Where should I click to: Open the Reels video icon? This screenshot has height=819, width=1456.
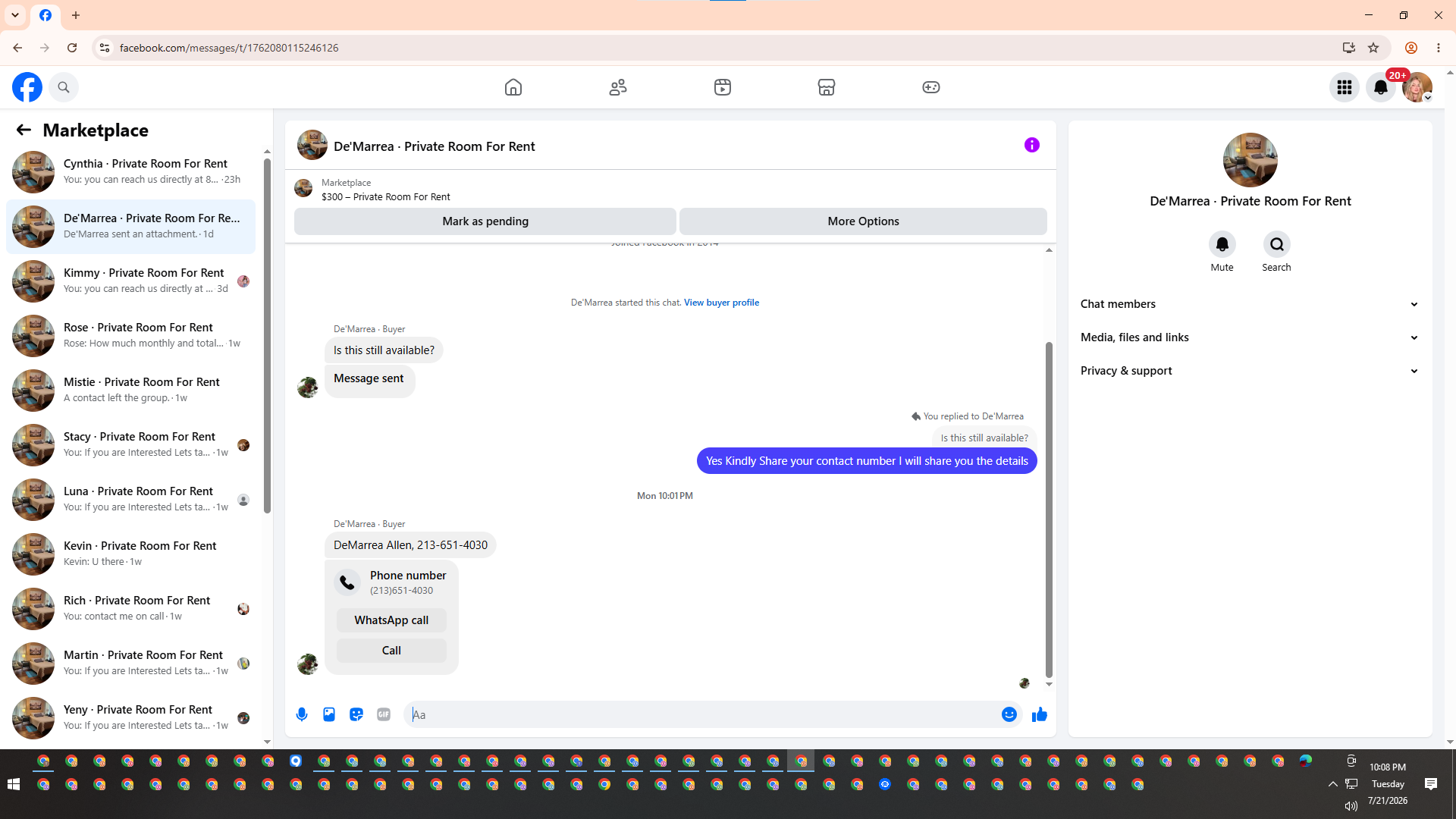pyautogui.click(x=723, y=87)
